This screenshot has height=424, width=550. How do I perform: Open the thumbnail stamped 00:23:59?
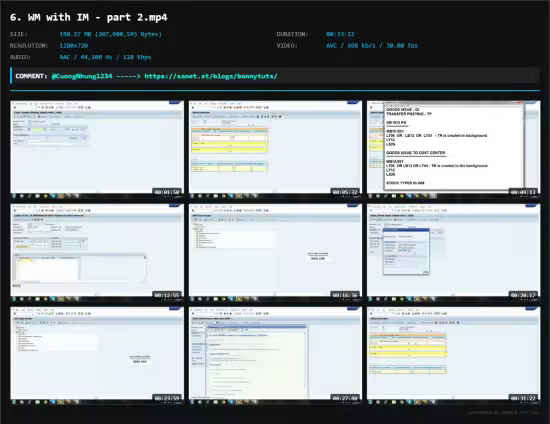coord(97,356)
